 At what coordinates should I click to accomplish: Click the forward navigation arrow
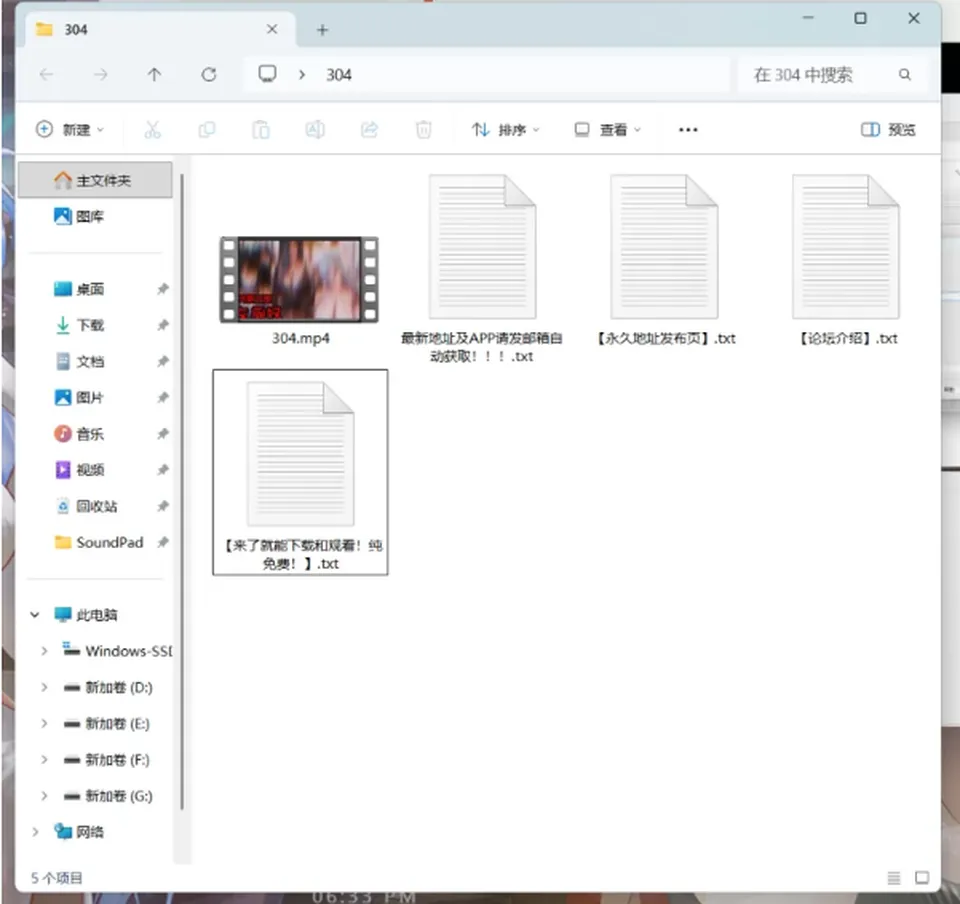pyautogui.click(x=100, y=75)
